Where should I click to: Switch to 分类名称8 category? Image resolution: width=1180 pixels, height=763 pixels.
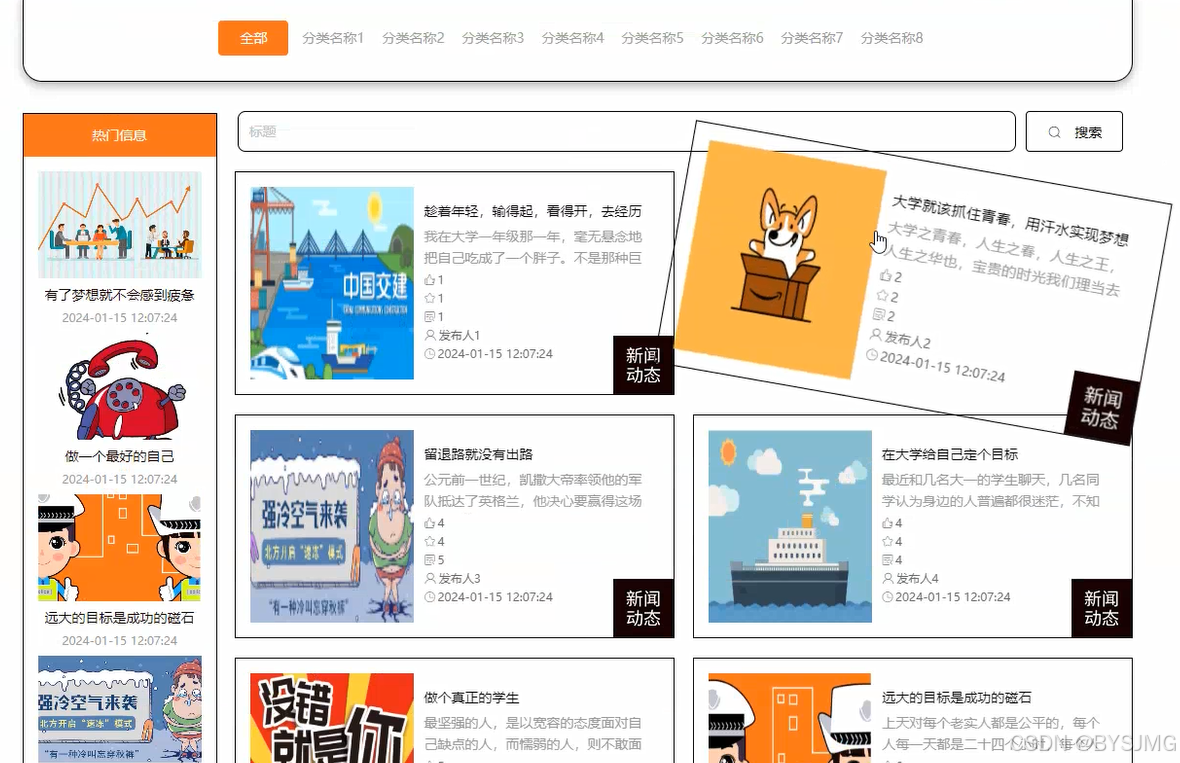click(892, 38)
